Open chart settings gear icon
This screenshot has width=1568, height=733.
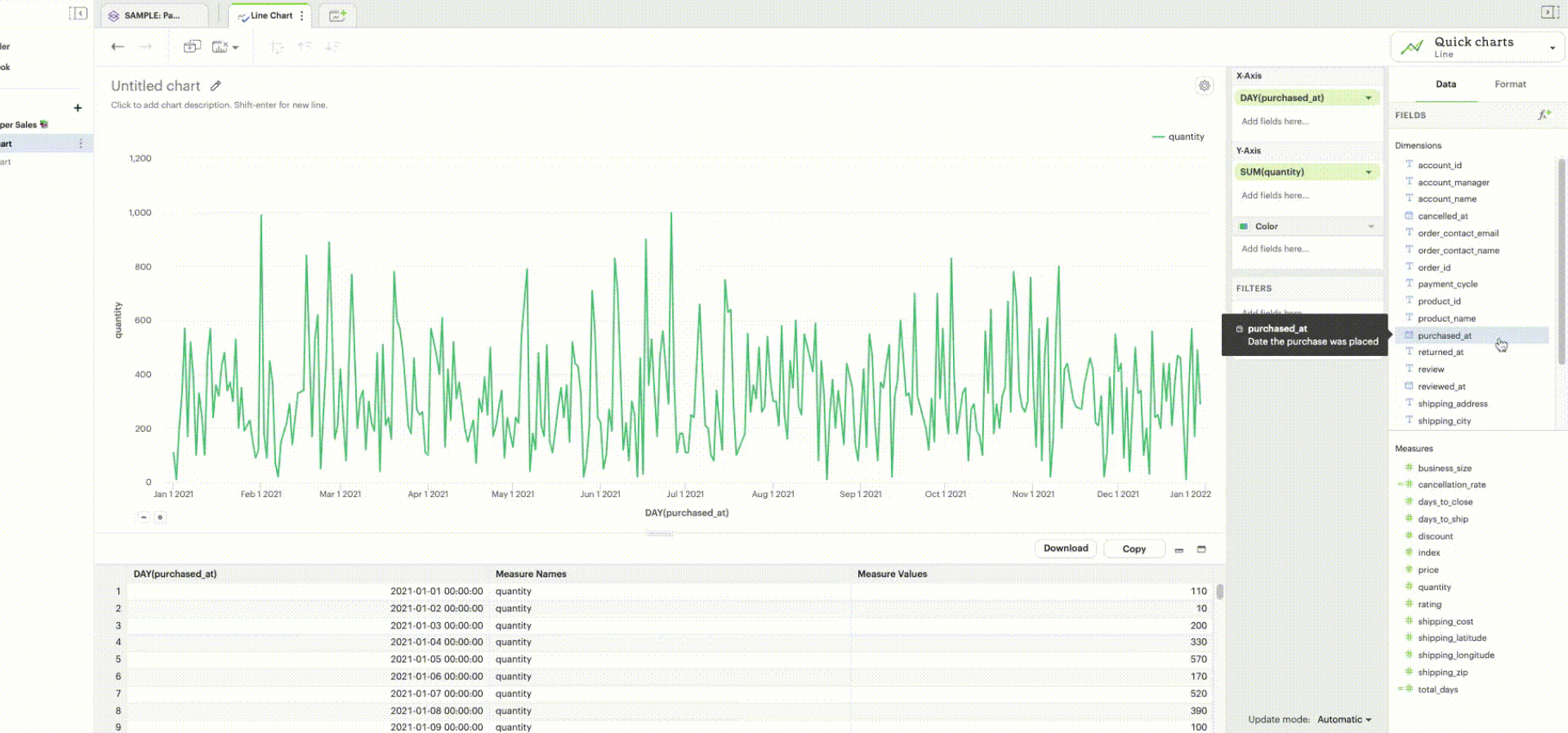click(1204, 86)
